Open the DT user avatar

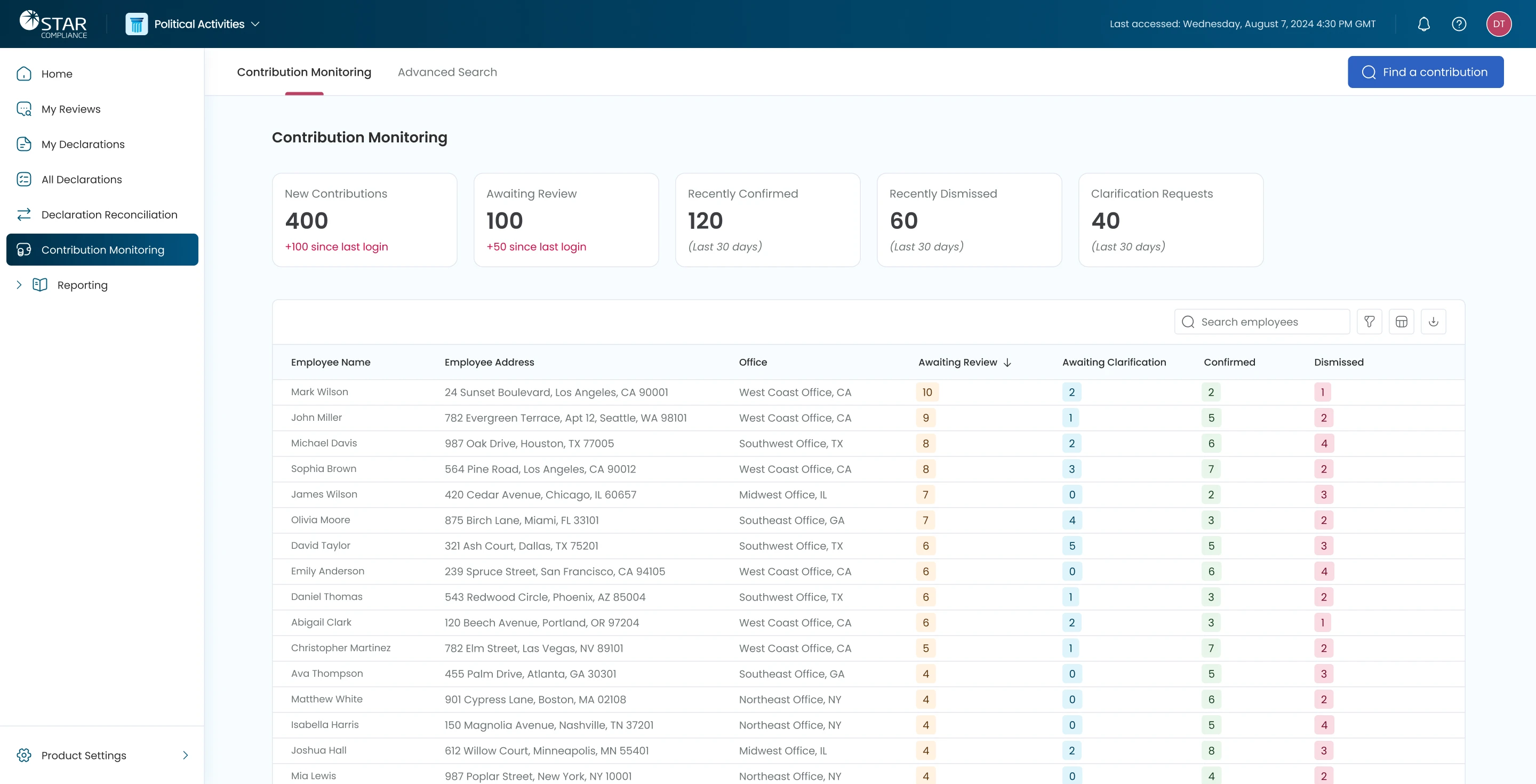[1499, 24]
